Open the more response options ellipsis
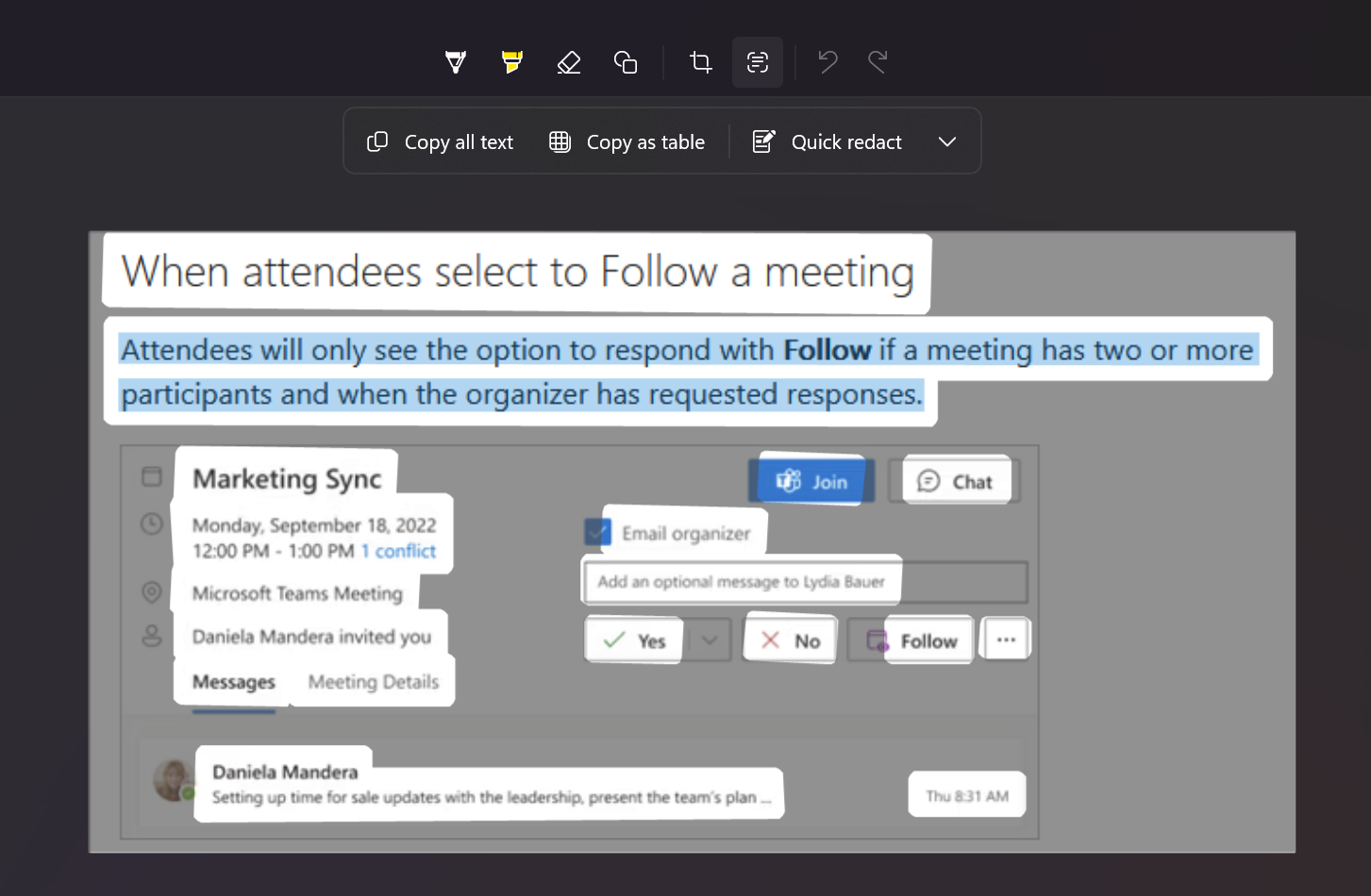The height and width of the screenshot is (896, 1371). (1005, 639)
